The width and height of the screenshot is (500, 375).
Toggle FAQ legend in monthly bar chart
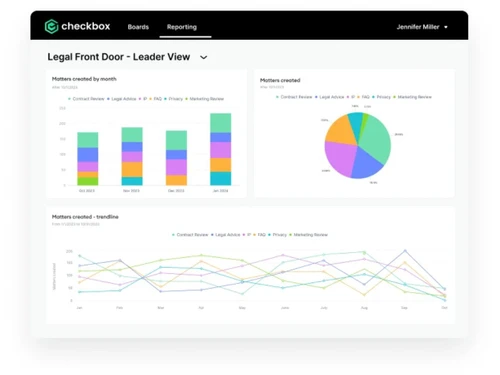[156, 99]
